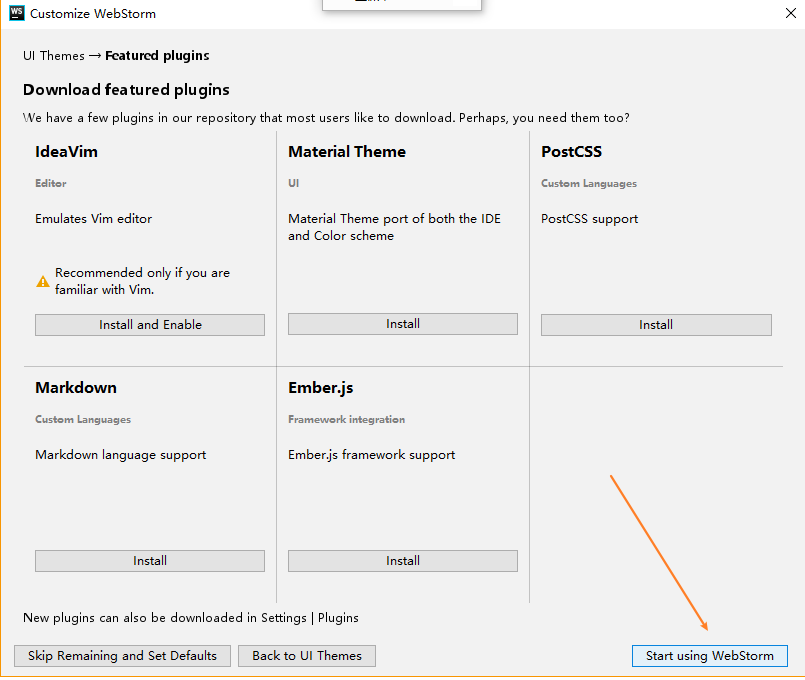This screenshot has width=805, height=680.
Task: Install and enable the IdeaVim plugin
Action: point(150,325)
